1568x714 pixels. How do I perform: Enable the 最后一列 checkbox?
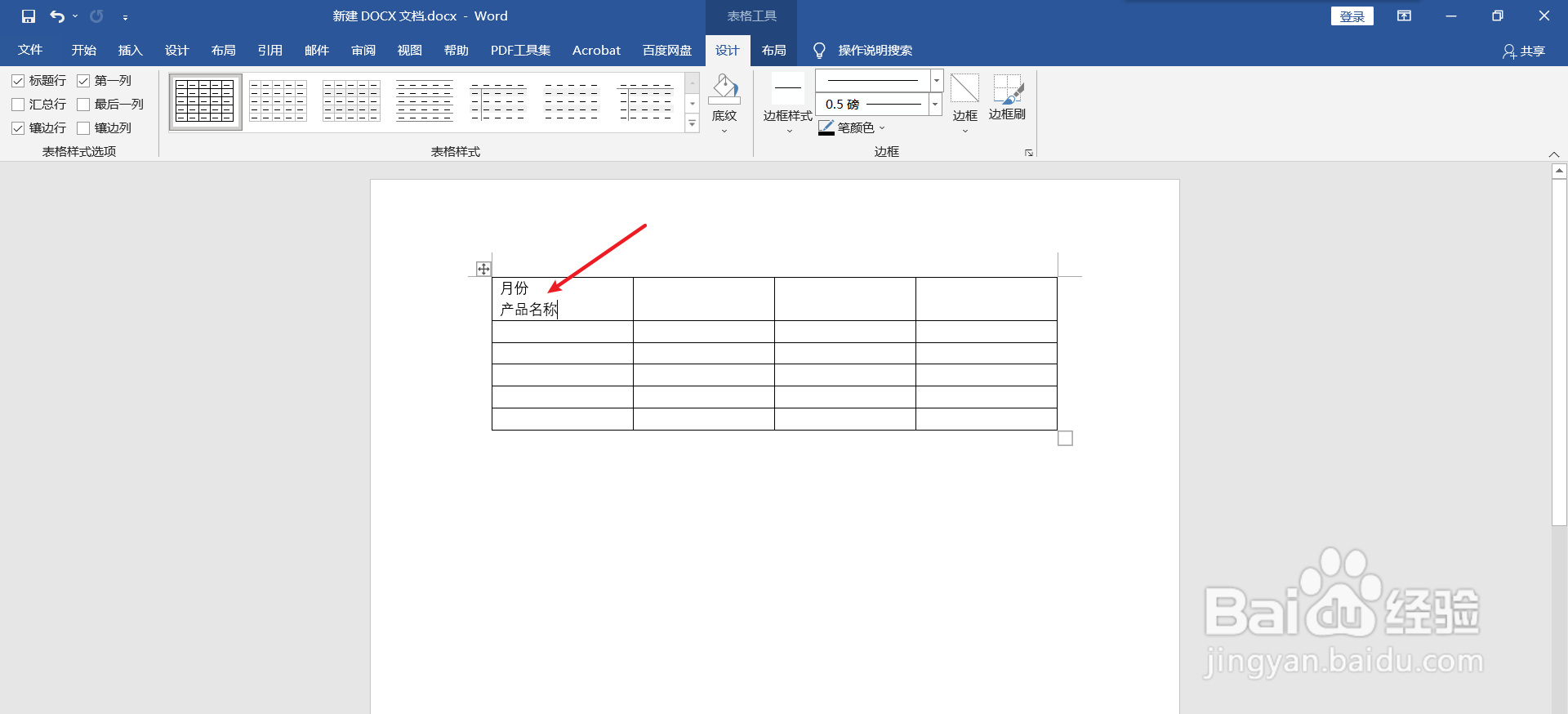point(83,105)
